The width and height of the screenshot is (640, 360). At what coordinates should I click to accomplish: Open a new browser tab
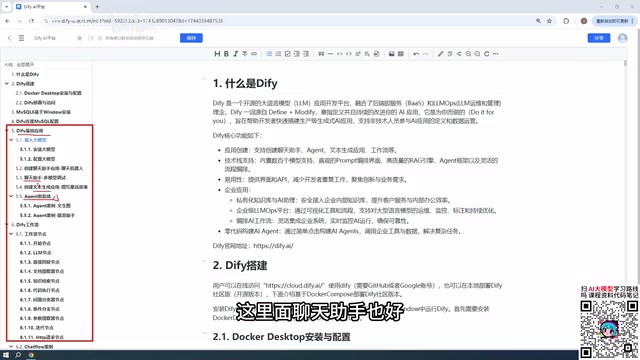(97, 7)
